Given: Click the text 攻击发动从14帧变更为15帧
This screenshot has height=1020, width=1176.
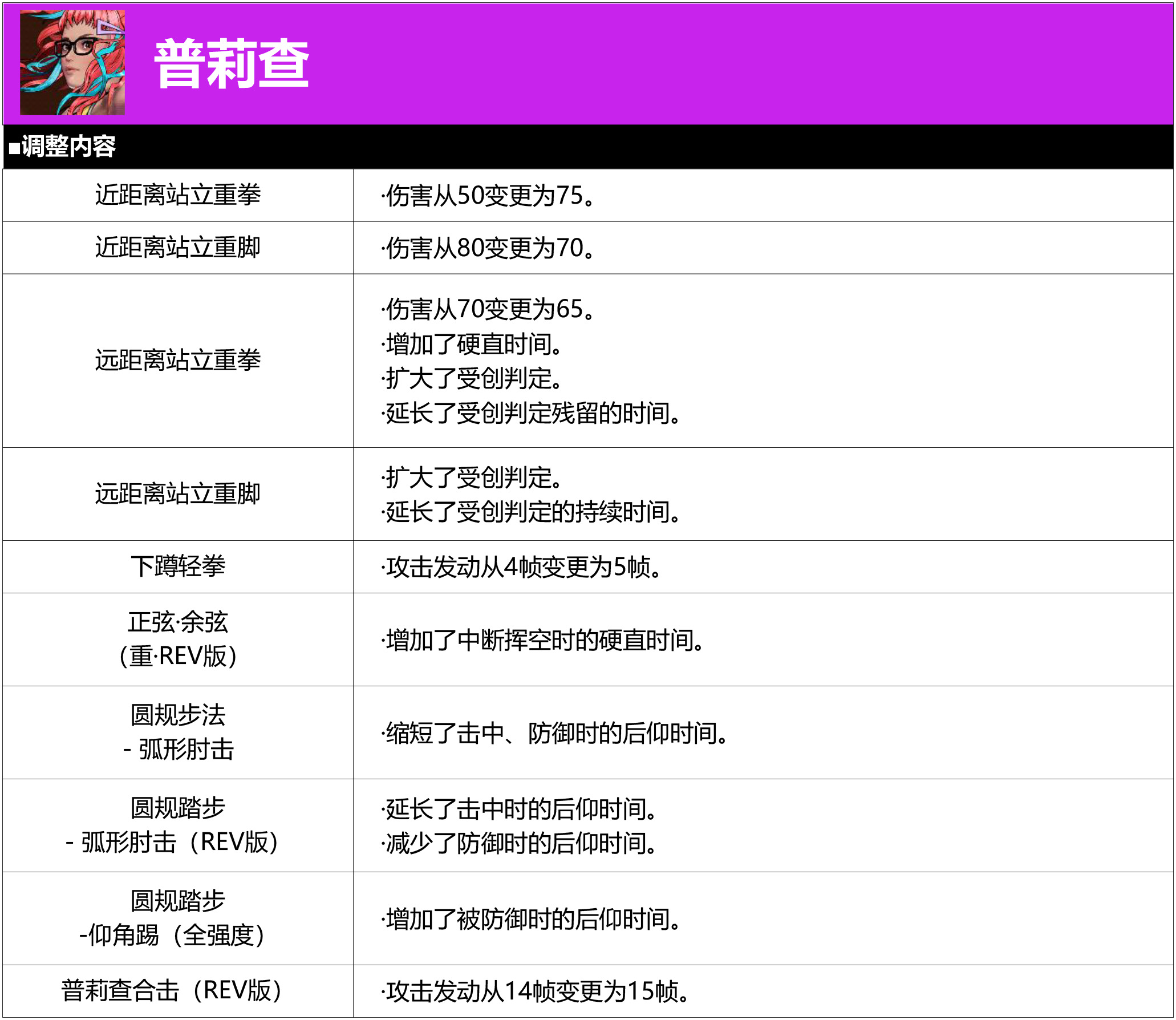Looking at the screenshot, I should pyautogui.click(x=536, y=991).
